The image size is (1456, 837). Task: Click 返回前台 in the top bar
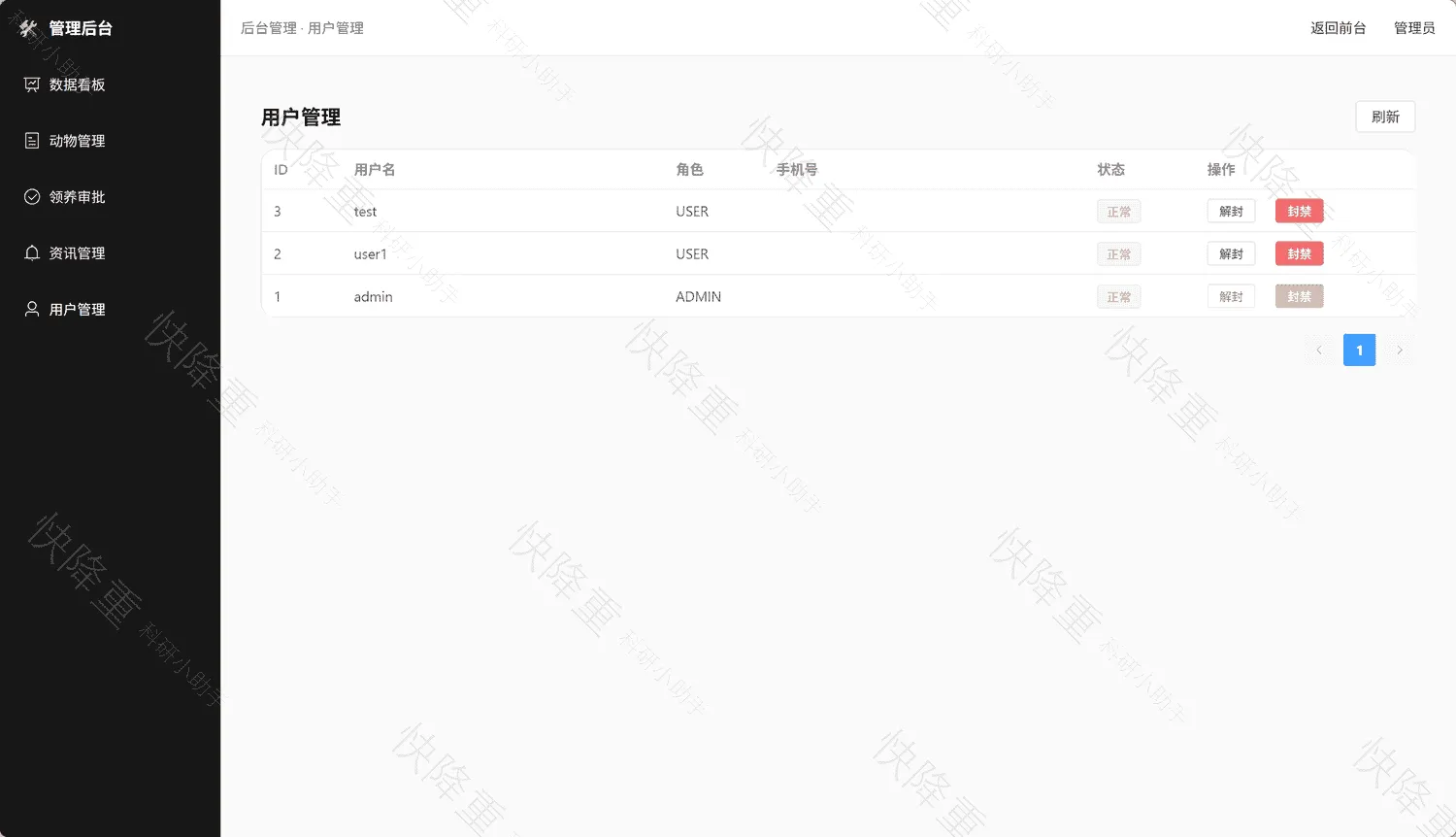point(1338,28)
